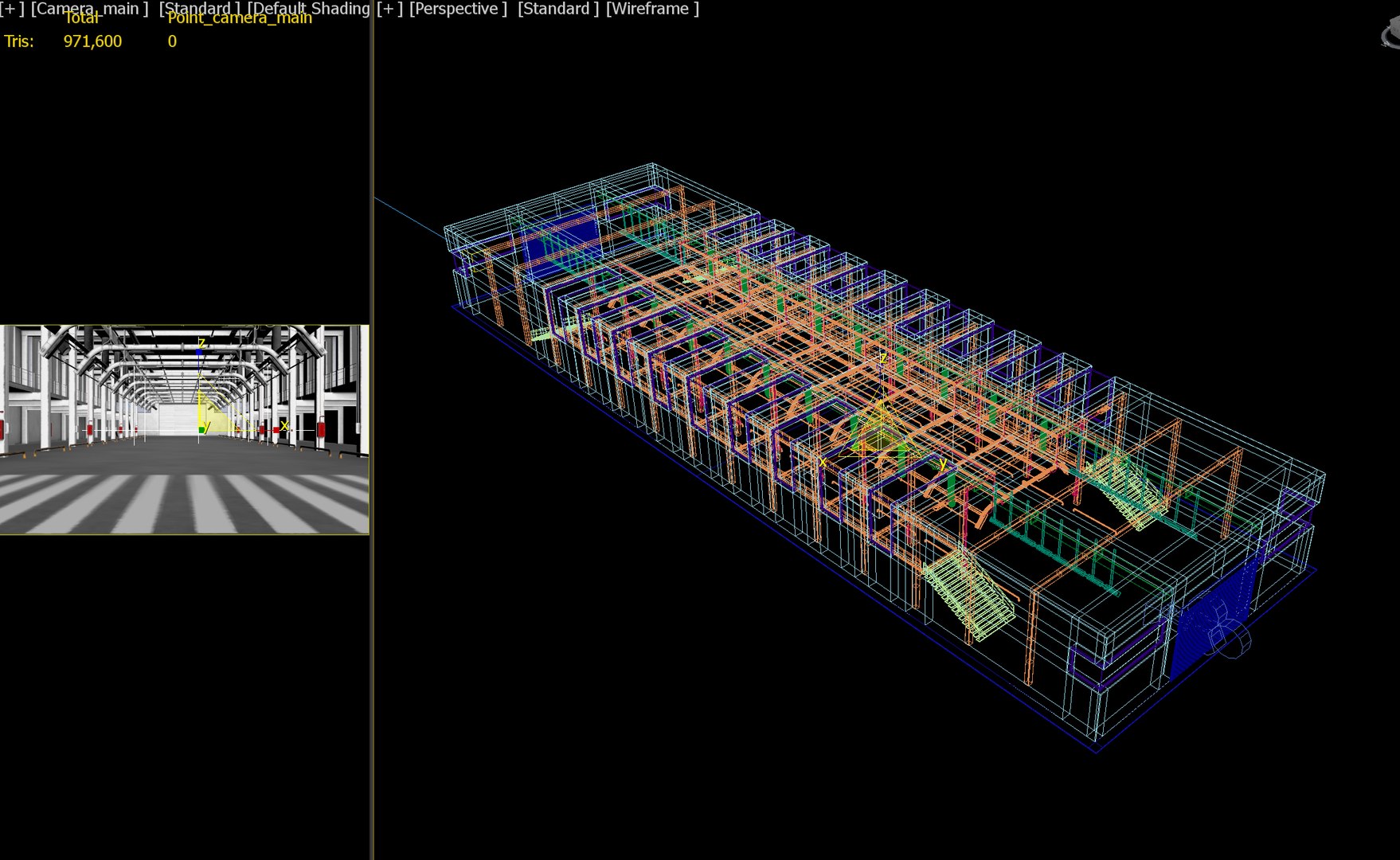The image size is (1400, 860).
Task: Open the [Perspective] view label menu
Action: pos(458,9)
